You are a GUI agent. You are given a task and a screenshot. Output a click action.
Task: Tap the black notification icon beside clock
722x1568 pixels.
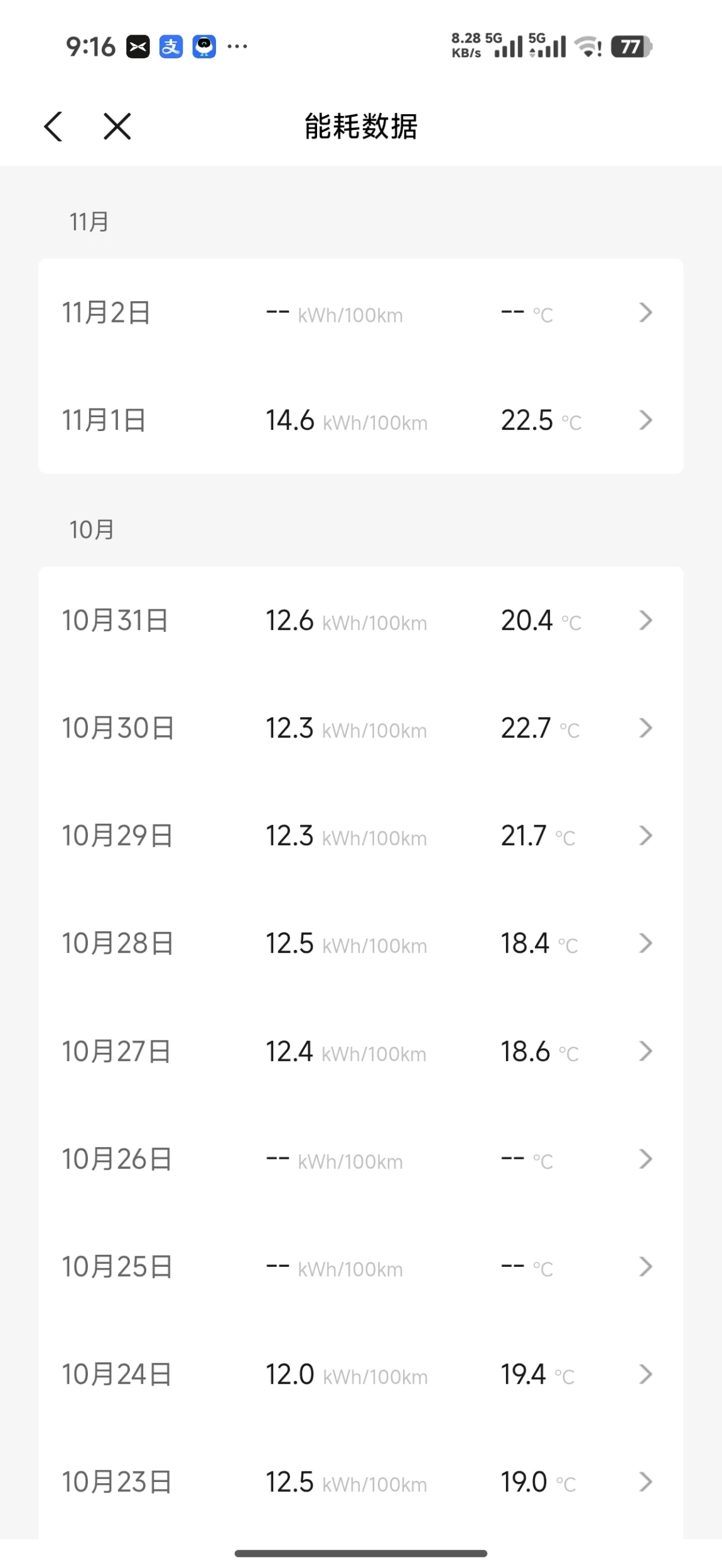138,46
